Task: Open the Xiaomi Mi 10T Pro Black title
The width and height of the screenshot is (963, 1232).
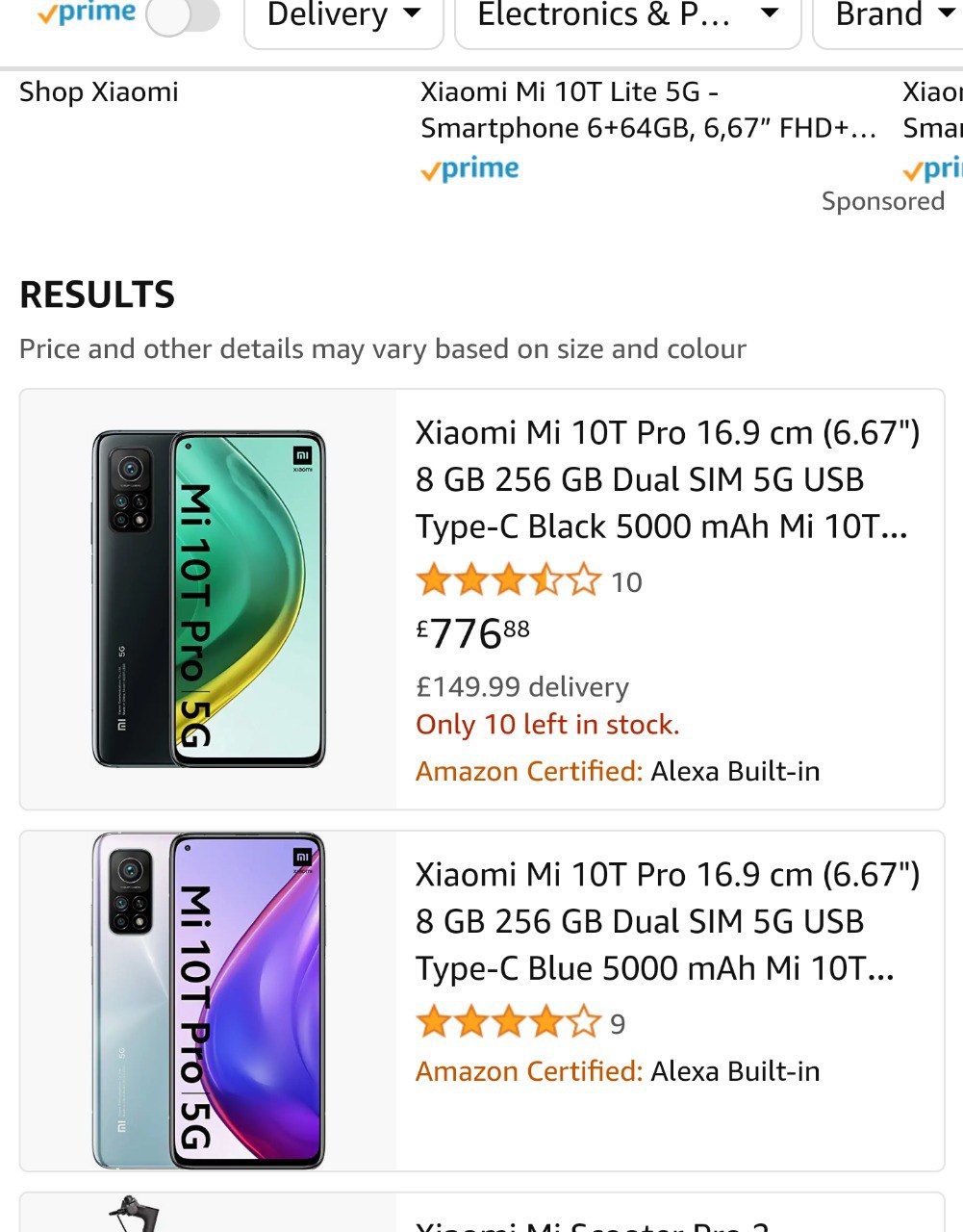Action: (x=667, y=479)
